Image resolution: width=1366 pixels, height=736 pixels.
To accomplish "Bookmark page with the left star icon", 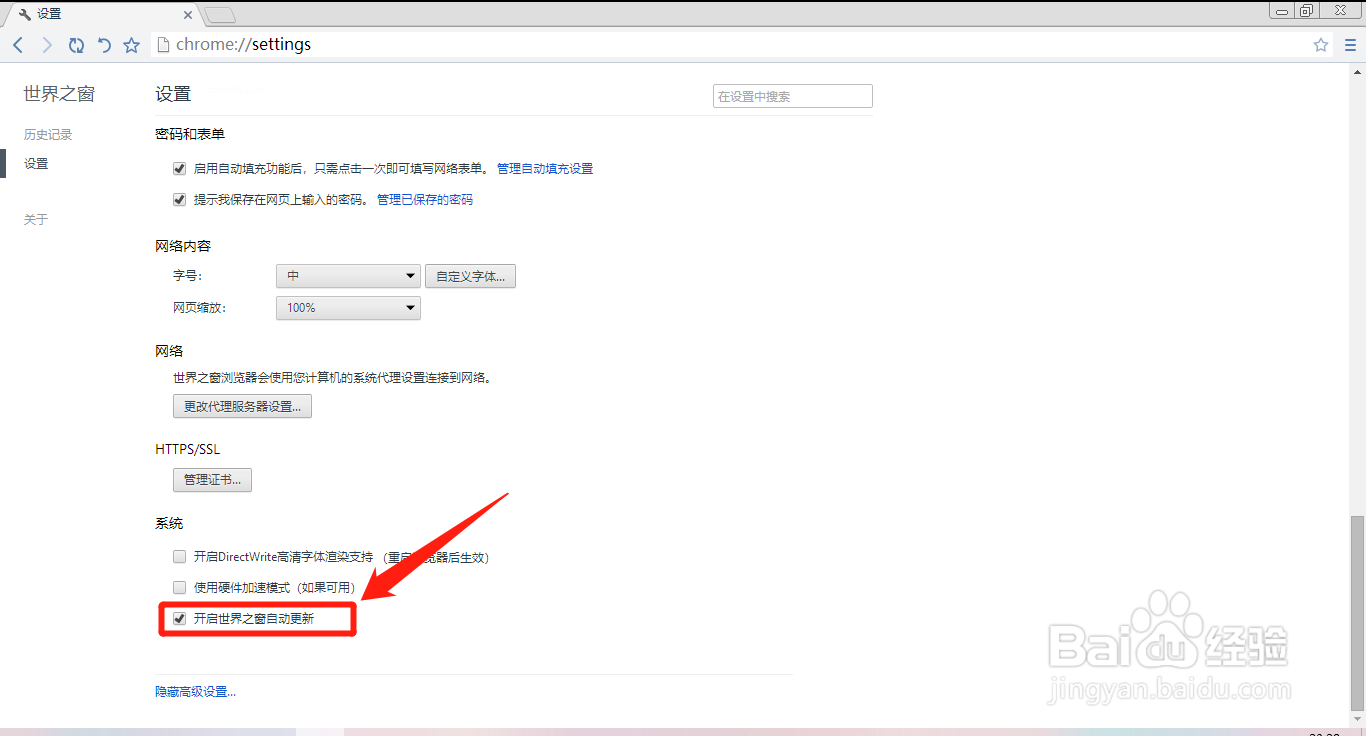I will point(131,45).
